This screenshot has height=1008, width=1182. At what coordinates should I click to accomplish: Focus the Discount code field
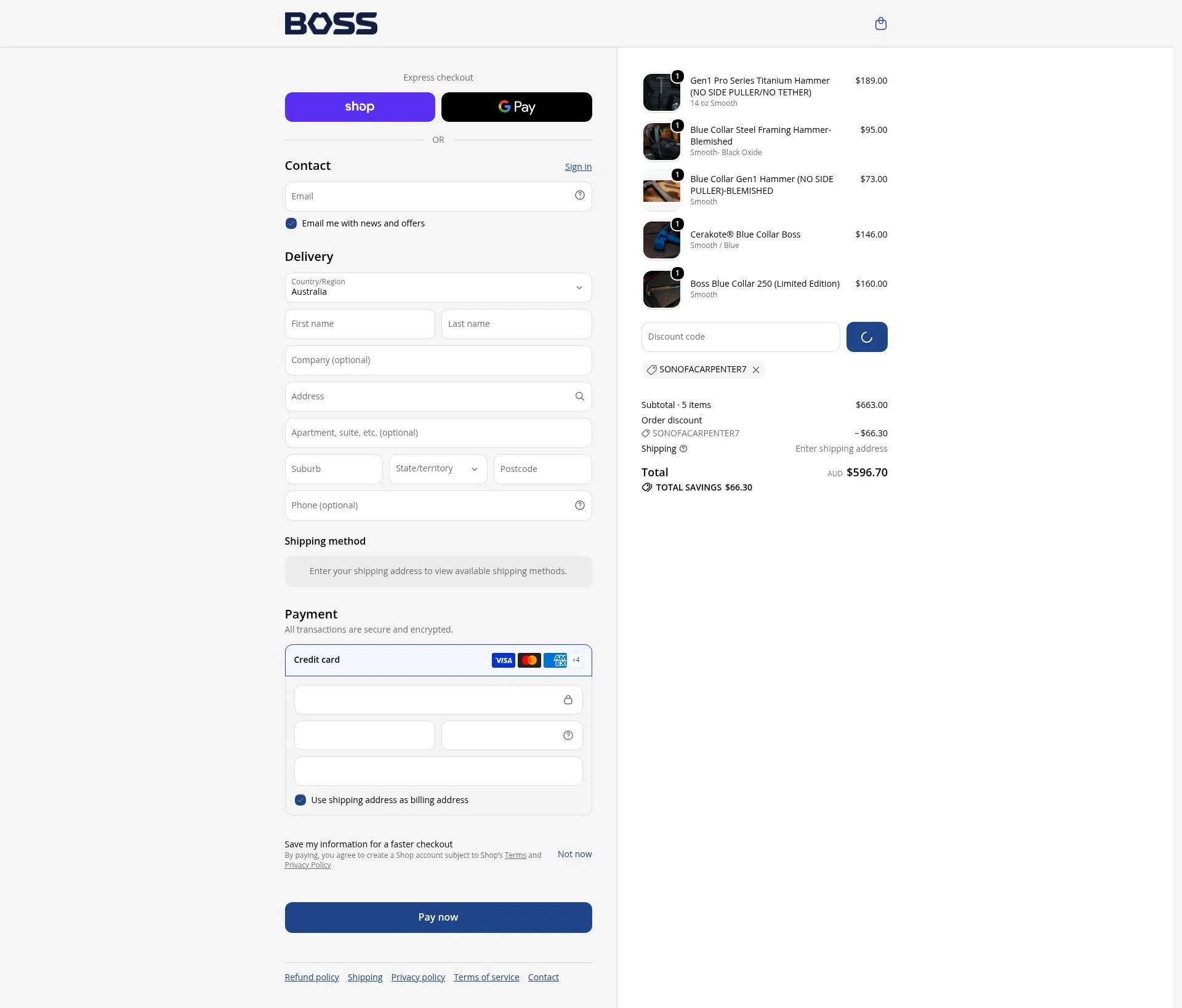point(741,337)
